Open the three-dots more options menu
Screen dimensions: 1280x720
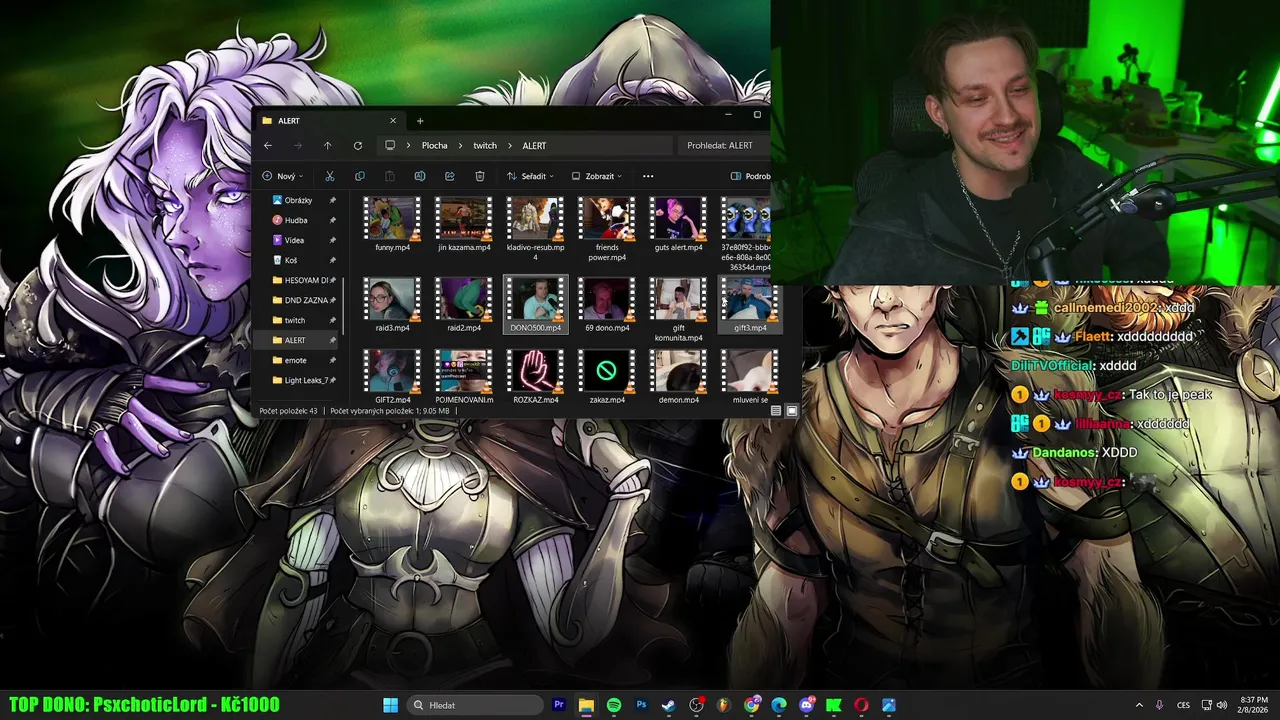point(648,176)
